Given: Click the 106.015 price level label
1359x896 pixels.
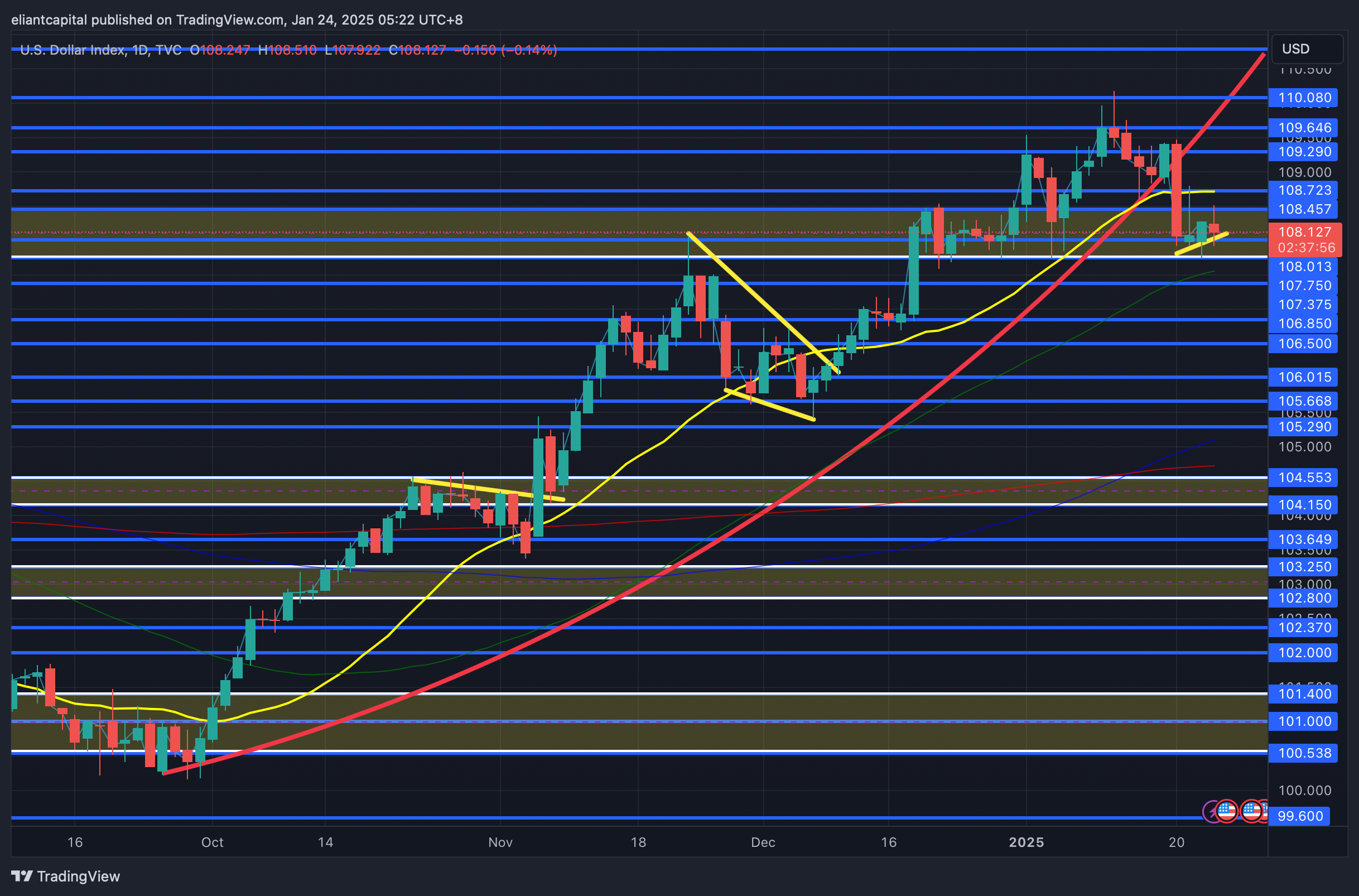Looking at the screenshot, I should tap(1304, 377).
